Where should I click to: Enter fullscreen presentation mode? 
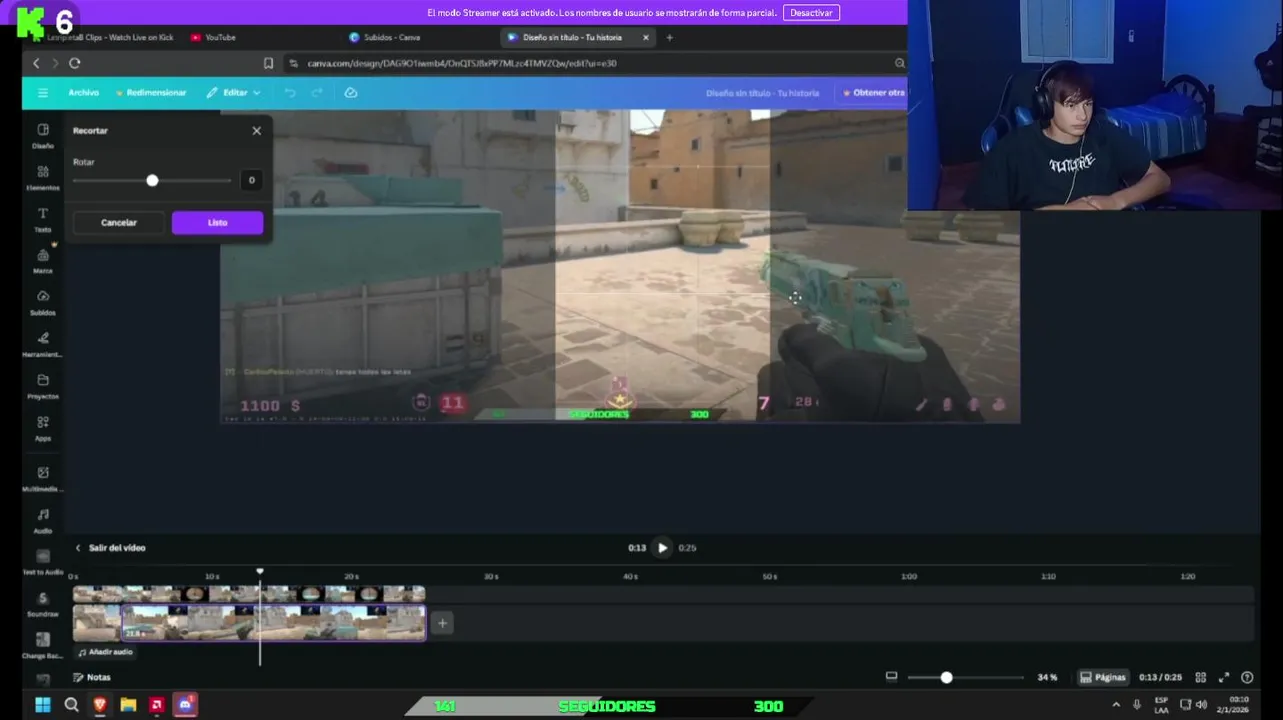(x=1224, y=677)
